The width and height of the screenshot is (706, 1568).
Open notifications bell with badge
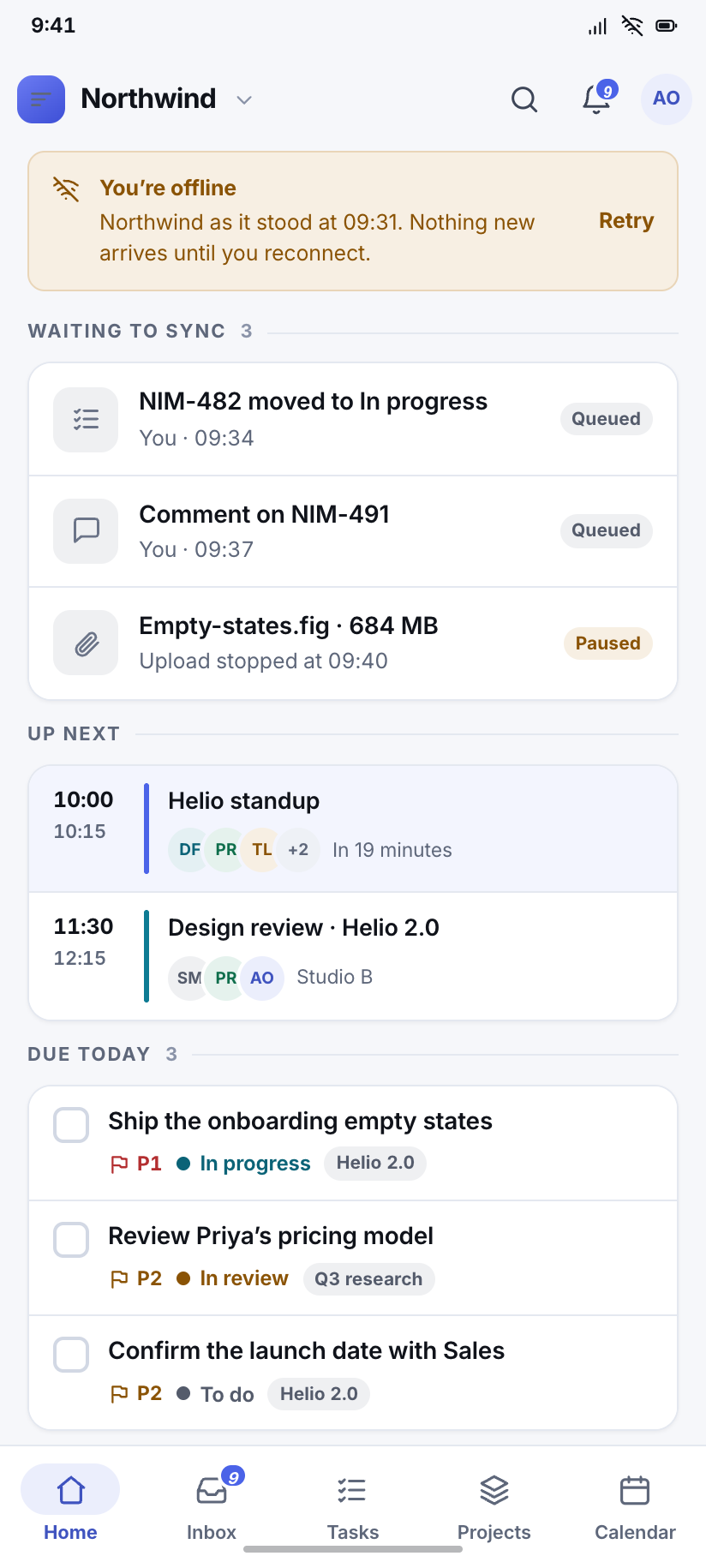click(597, 99)
